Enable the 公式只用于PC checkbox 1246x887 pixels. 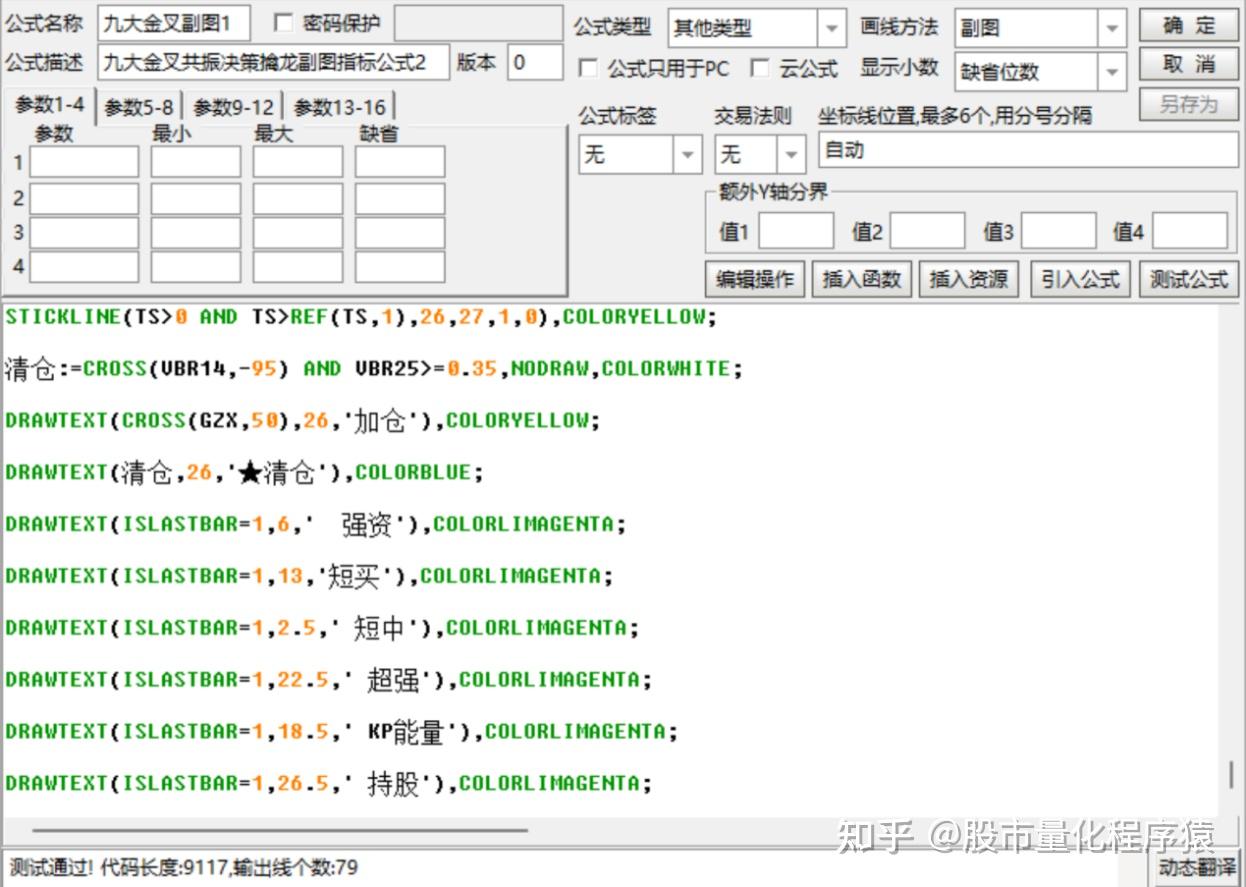pos(589,68)
